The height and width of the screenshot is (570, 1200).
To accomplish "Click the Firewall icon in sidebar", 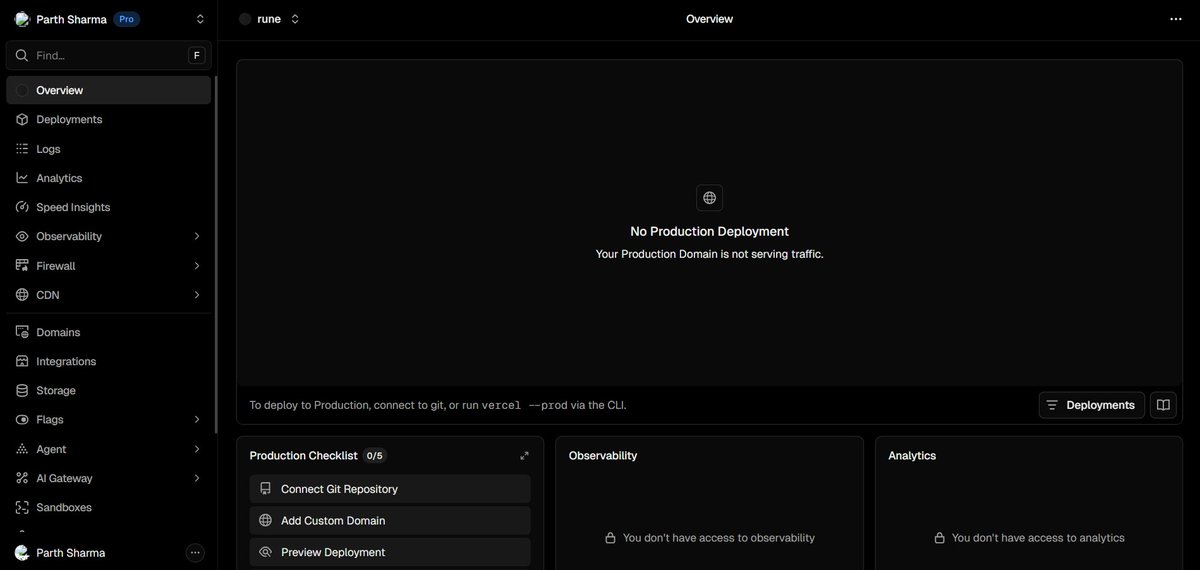I will 22,266.
